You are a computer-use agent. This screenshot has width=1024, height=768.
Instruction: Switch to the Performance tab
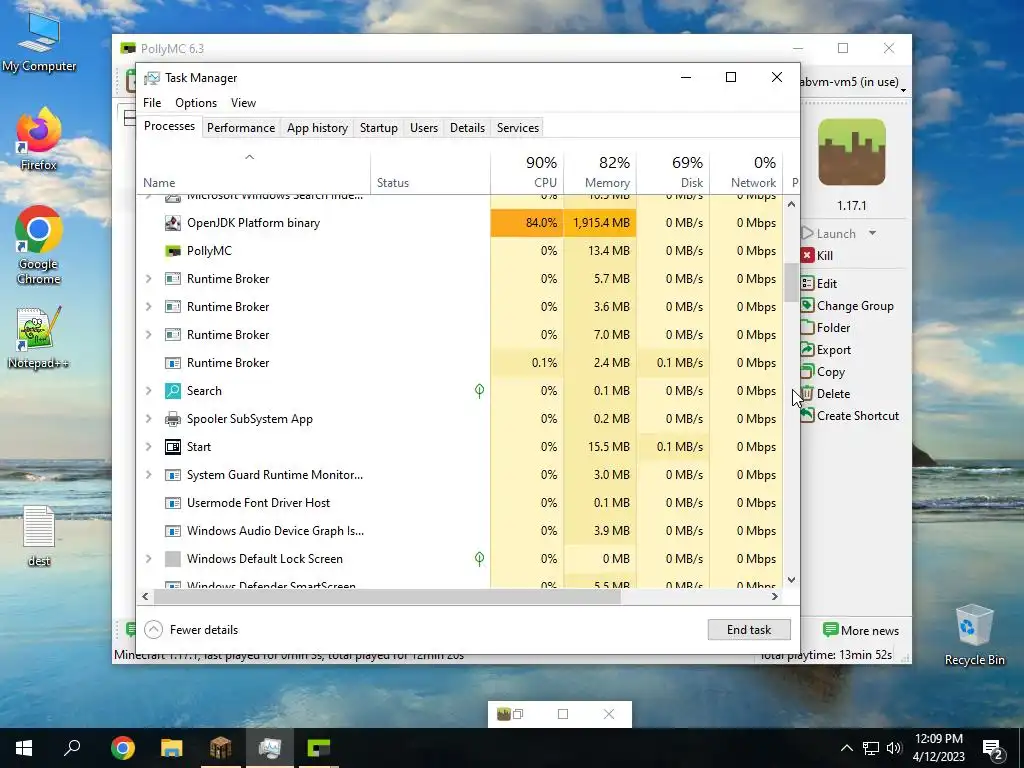click(x=241, y=128)
